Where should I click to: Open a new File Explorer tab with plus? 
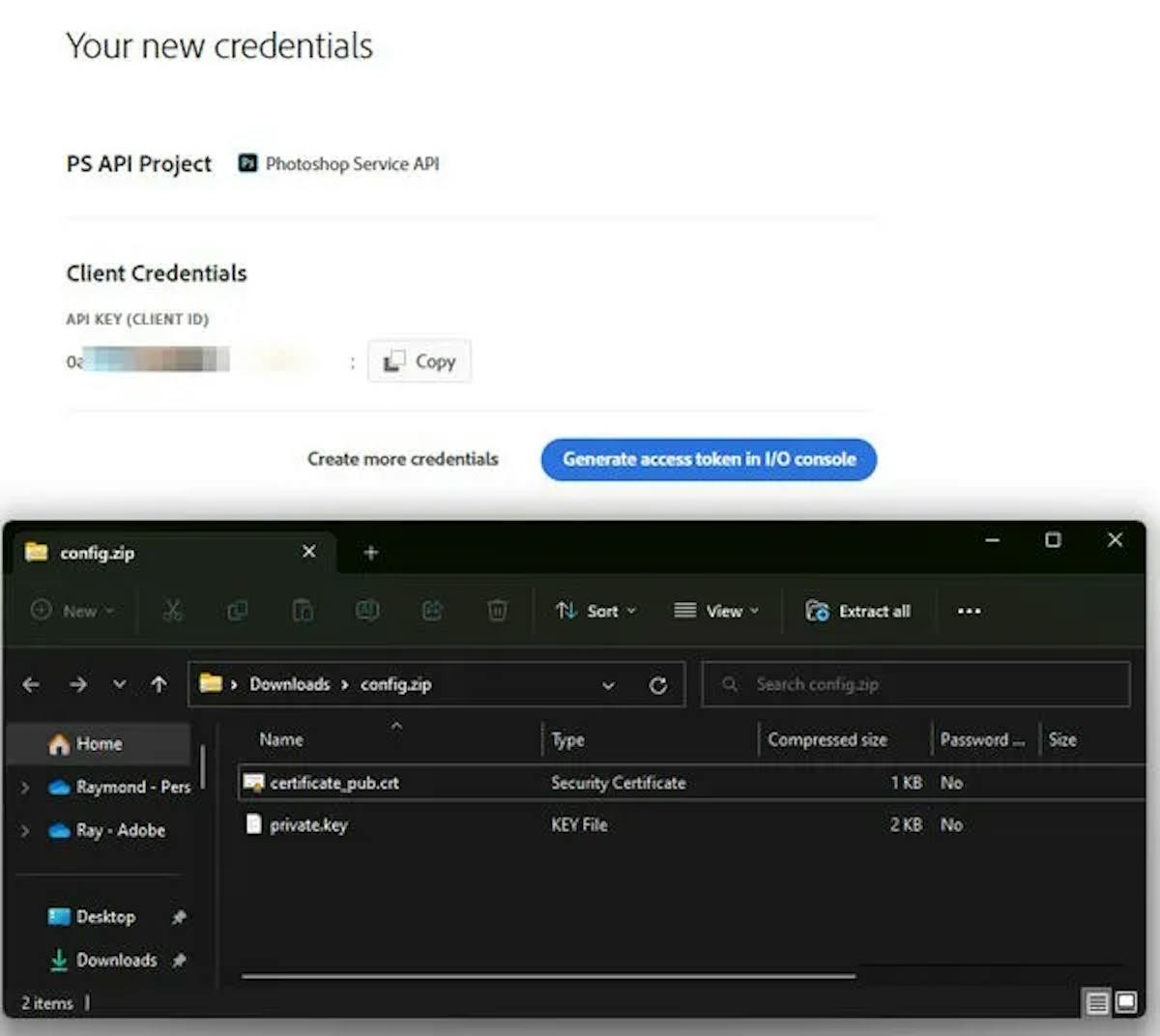point(370,552)
